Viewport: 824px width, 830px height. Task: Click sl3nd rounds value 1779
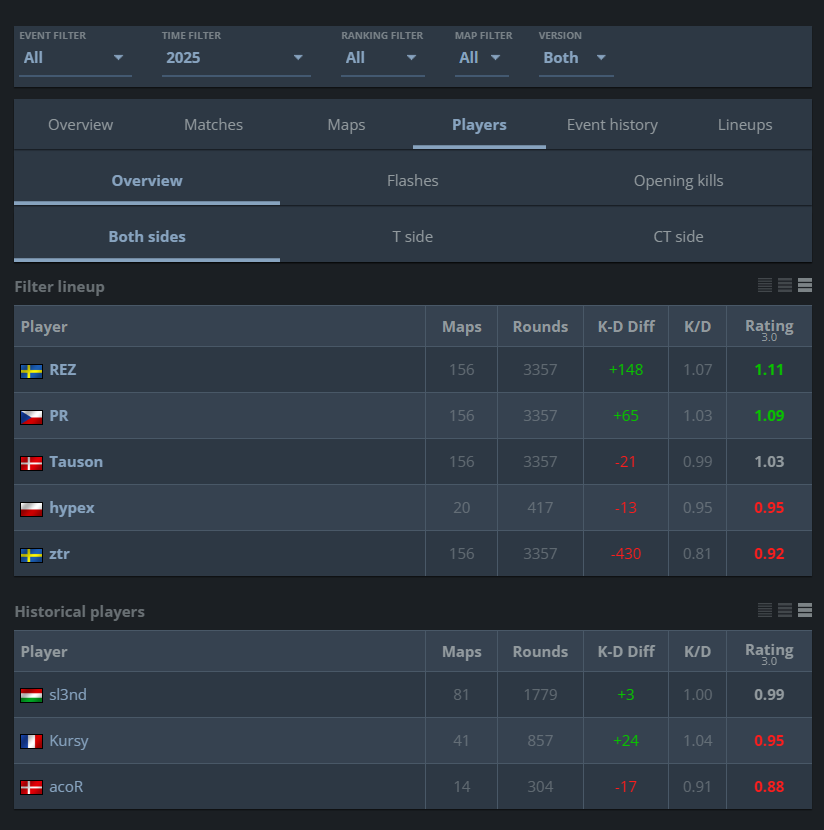540,694
